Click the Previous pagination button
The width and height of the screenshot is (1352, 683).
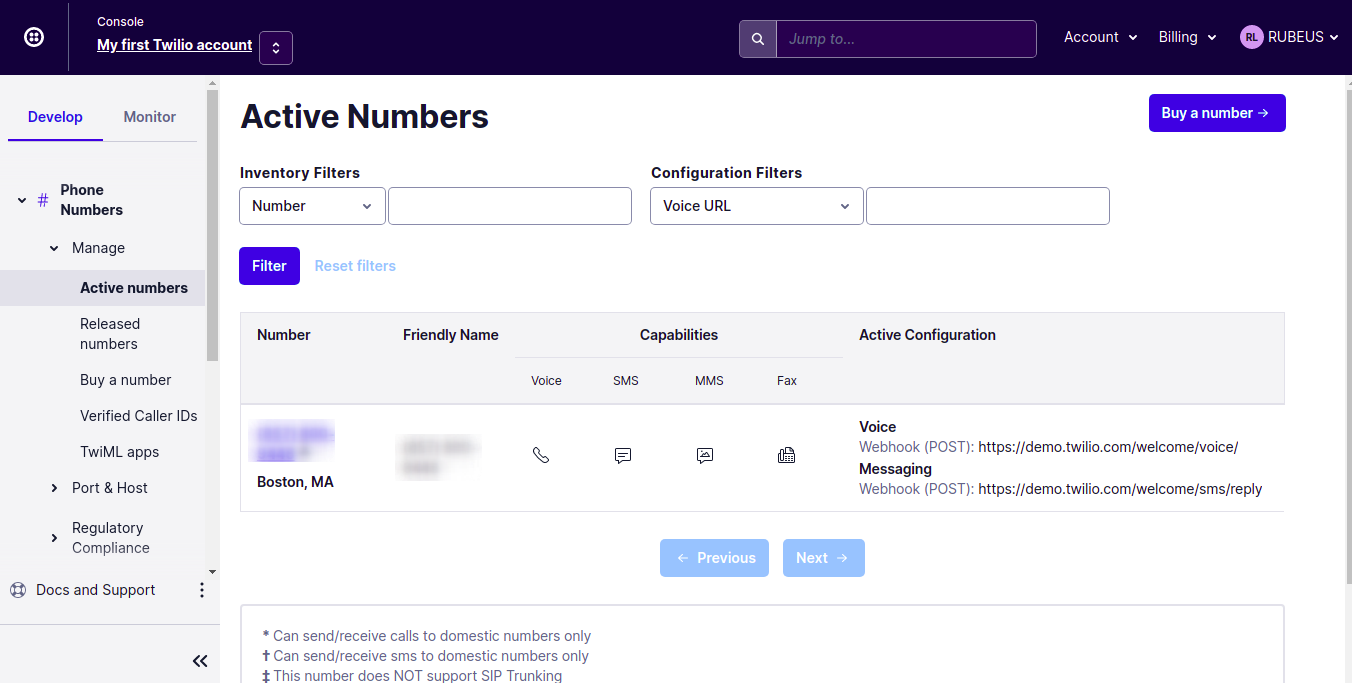pos(714,558)
